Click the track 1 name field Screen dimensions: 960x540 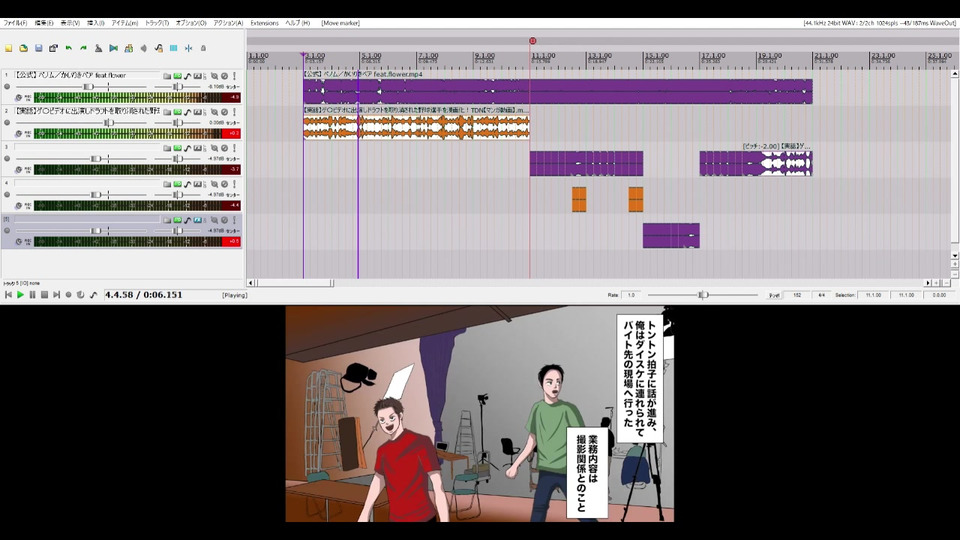[86, 75]
